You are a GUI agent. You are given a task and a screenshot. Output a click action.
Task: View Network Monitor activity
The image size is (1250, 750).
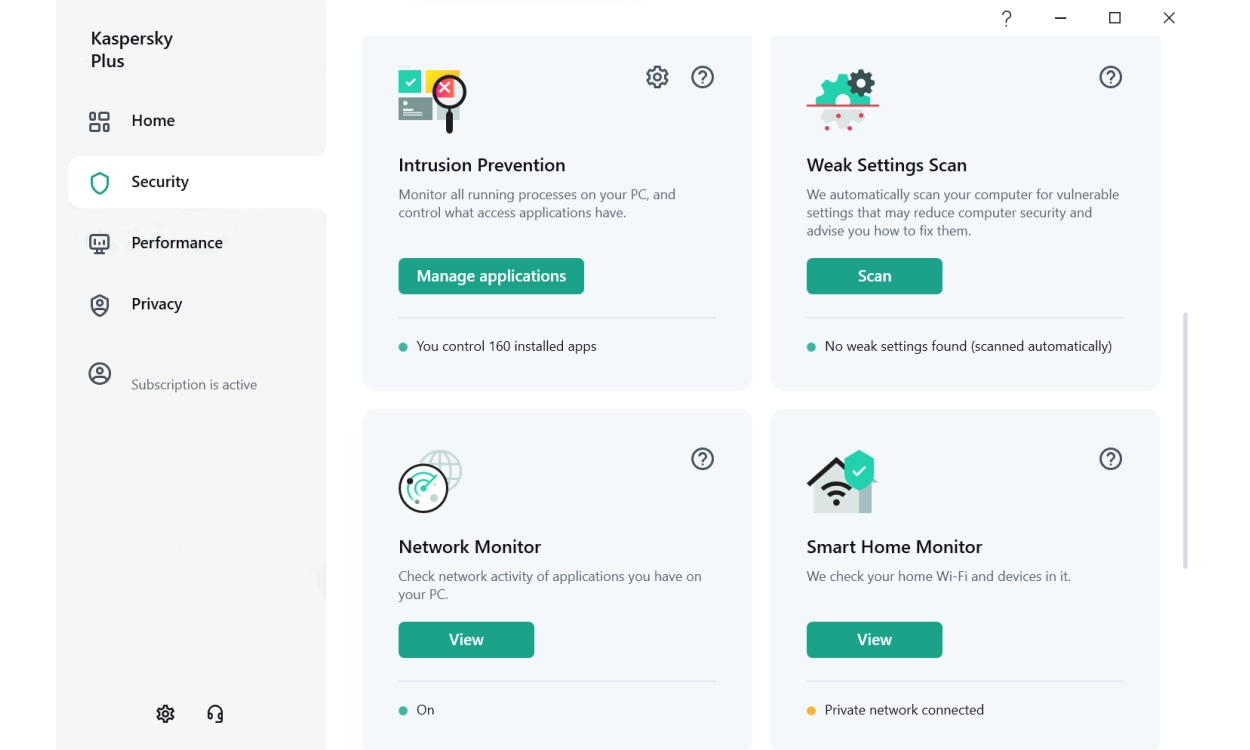coord(466,639)
